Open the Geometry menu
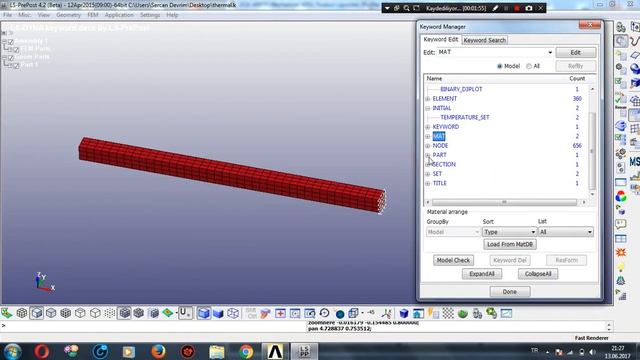640x360 pixels. (x=68, y=15)
